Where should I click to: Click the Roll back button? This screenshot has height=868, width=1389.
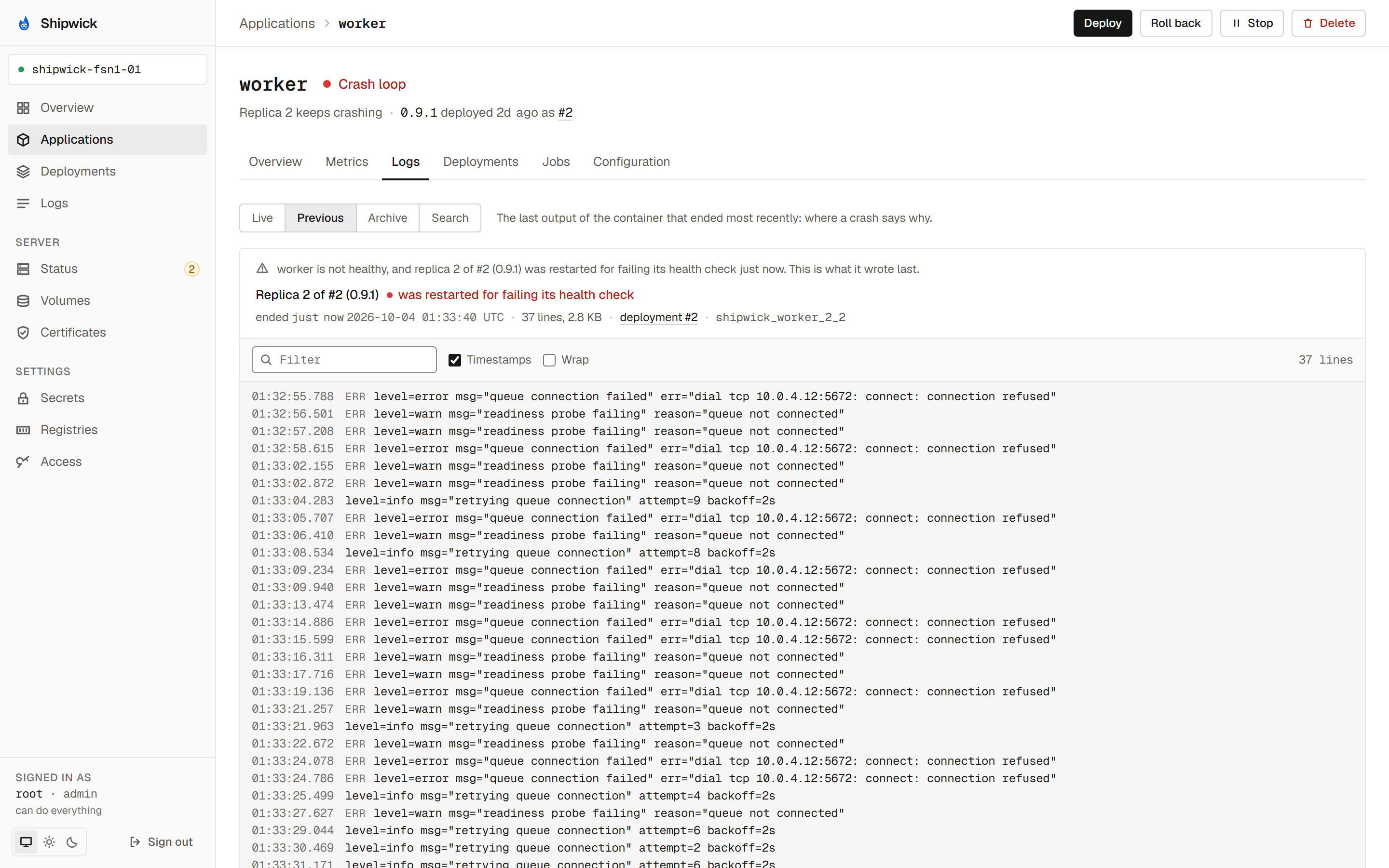click(1175, 23)
